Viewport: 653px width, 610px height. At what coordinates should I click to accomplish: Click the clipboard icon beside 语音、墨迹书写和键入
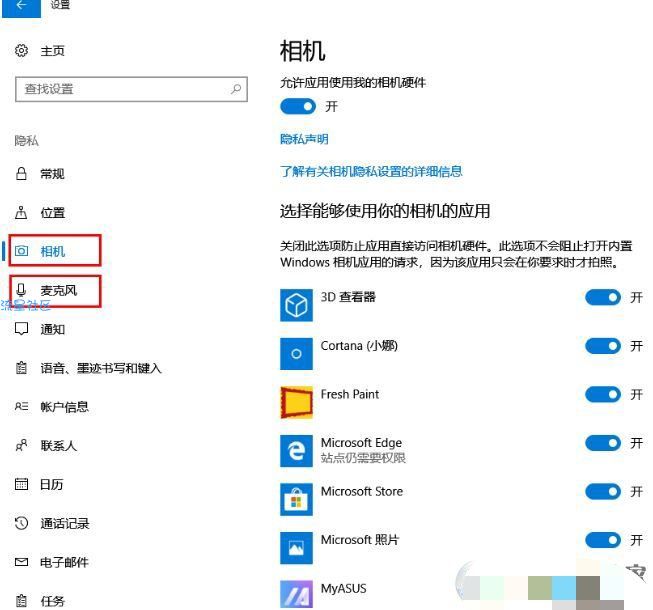(x=21, y=368)
